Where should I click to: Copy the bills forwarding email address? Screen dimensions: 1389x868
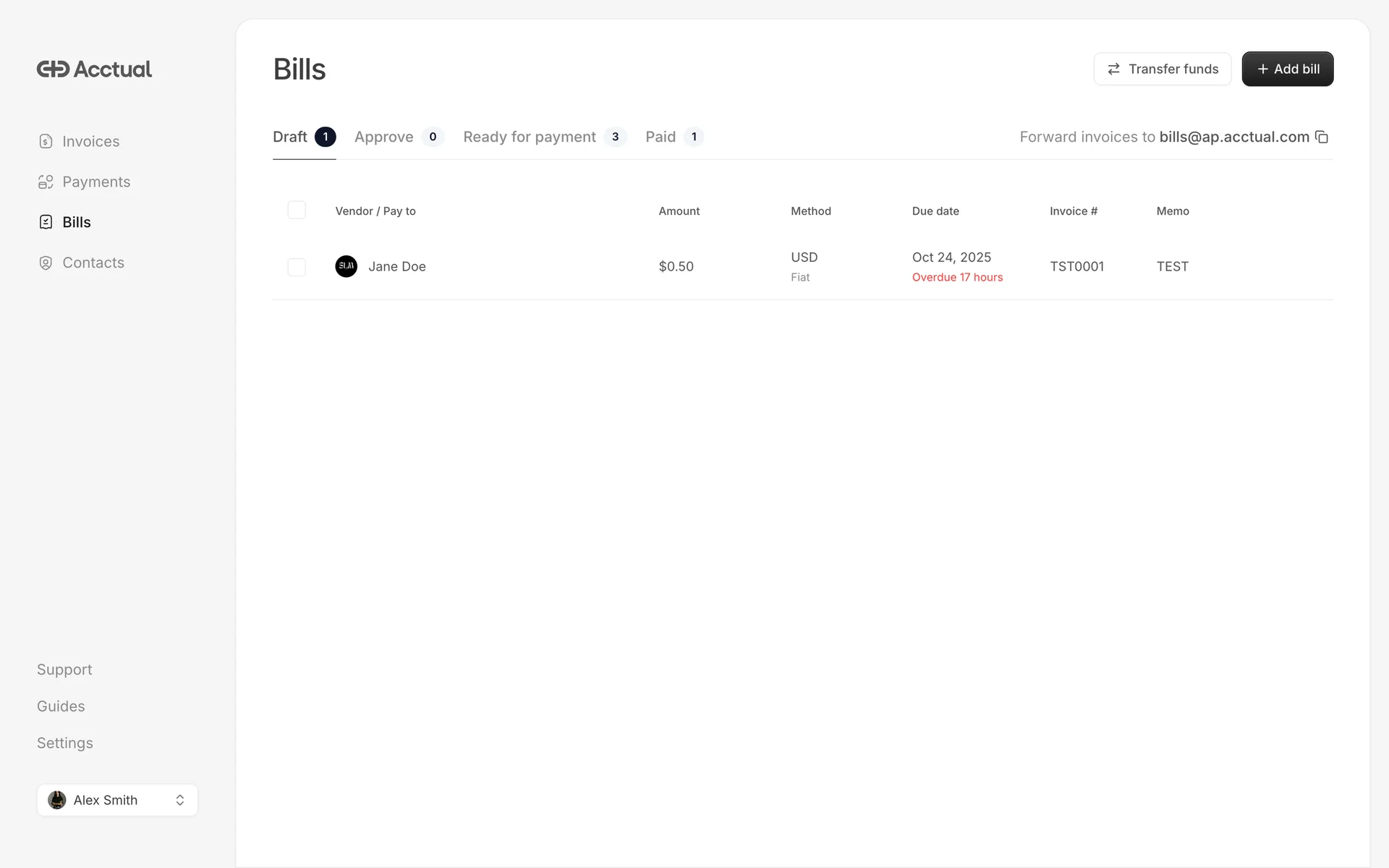(x=1322, y=137)
